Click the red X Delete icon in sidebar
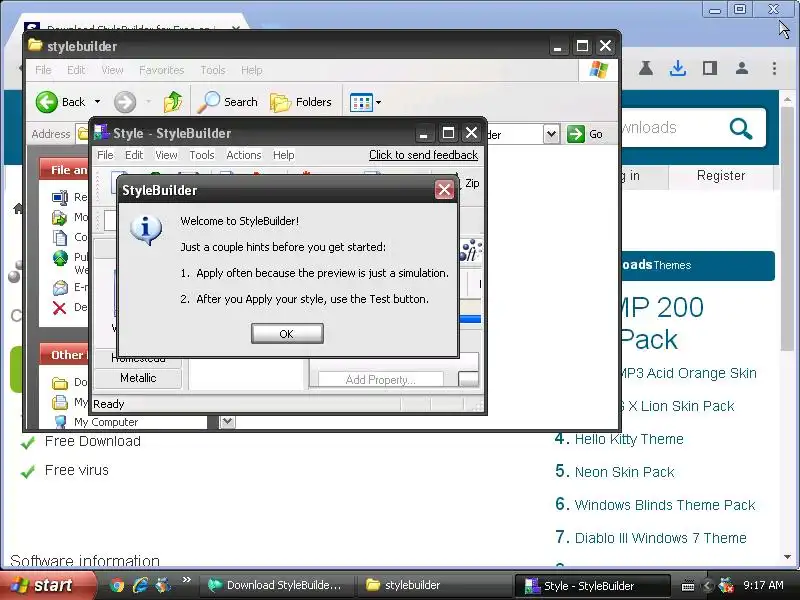 (60, 308)
